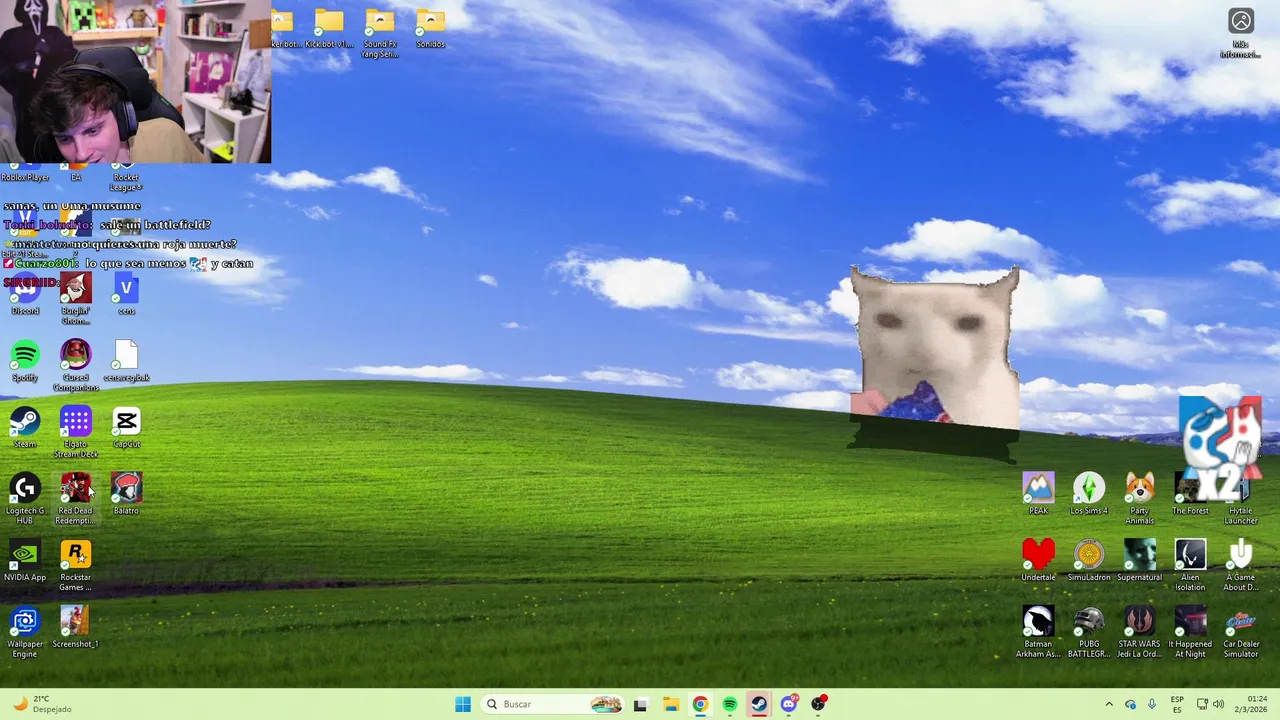The width and height of the screenshot is (1280, 720).
Task: Launch CapCut from the desktop
Action: click(x=126, y=427)
